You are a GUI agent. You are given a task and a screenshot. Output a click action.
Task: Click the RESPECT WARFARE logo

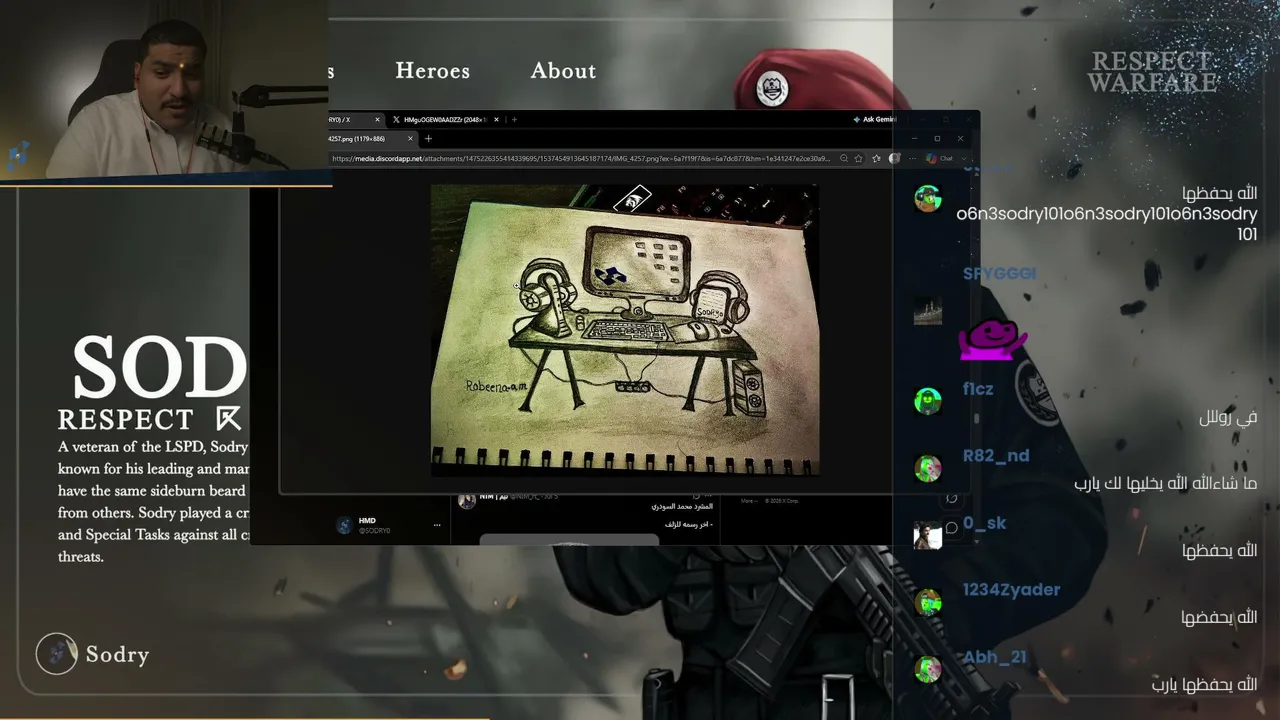pyautogui.click(x=1152, y=72)
